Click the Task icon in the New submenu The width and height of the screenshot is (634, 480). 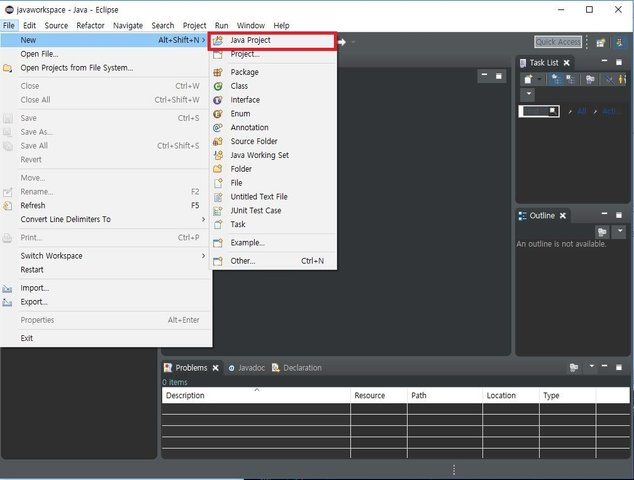click(x=218, y=224)
